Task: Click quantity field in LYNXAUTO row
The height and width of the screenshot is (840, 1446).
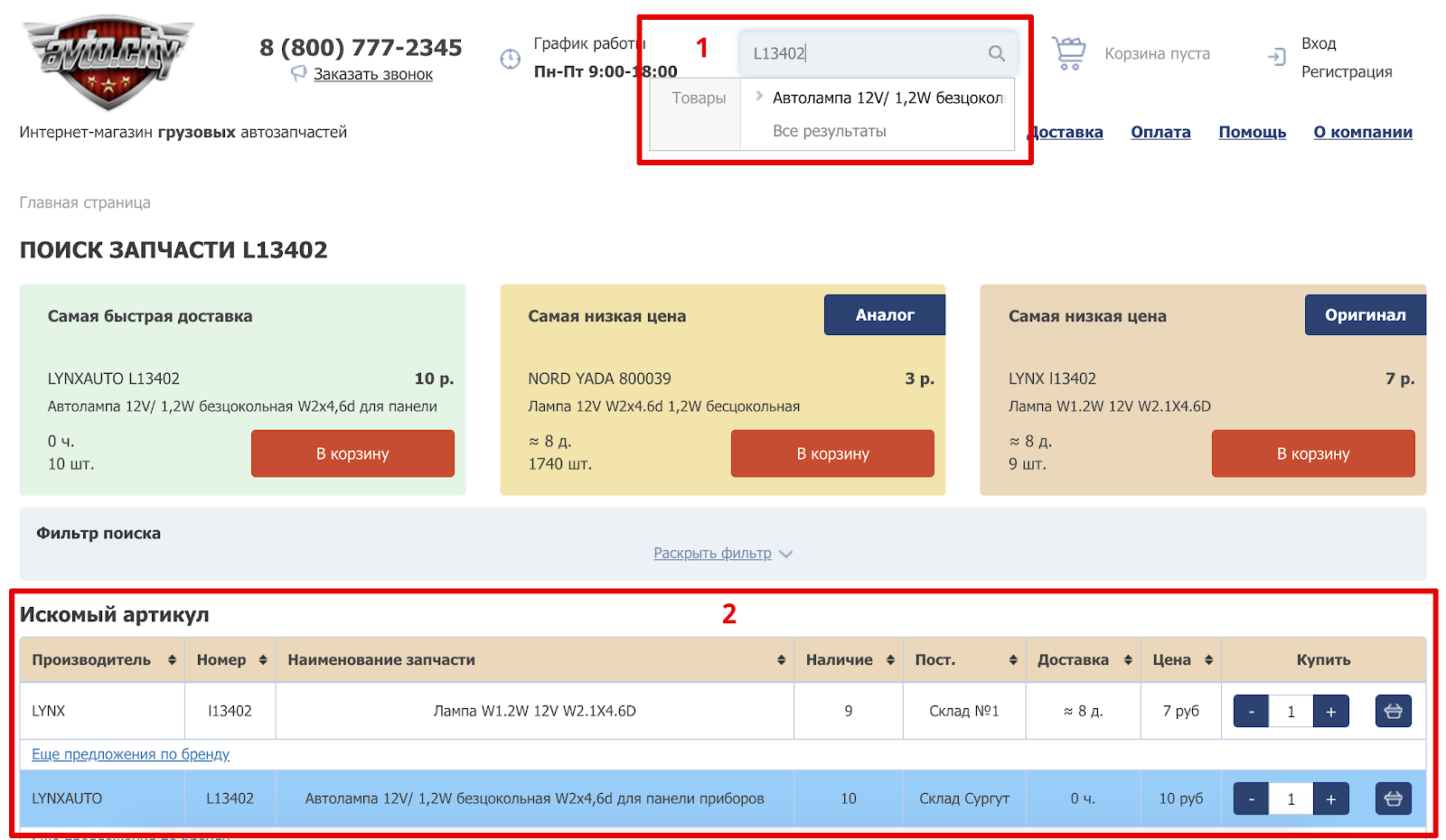Action: [1291, 798]
